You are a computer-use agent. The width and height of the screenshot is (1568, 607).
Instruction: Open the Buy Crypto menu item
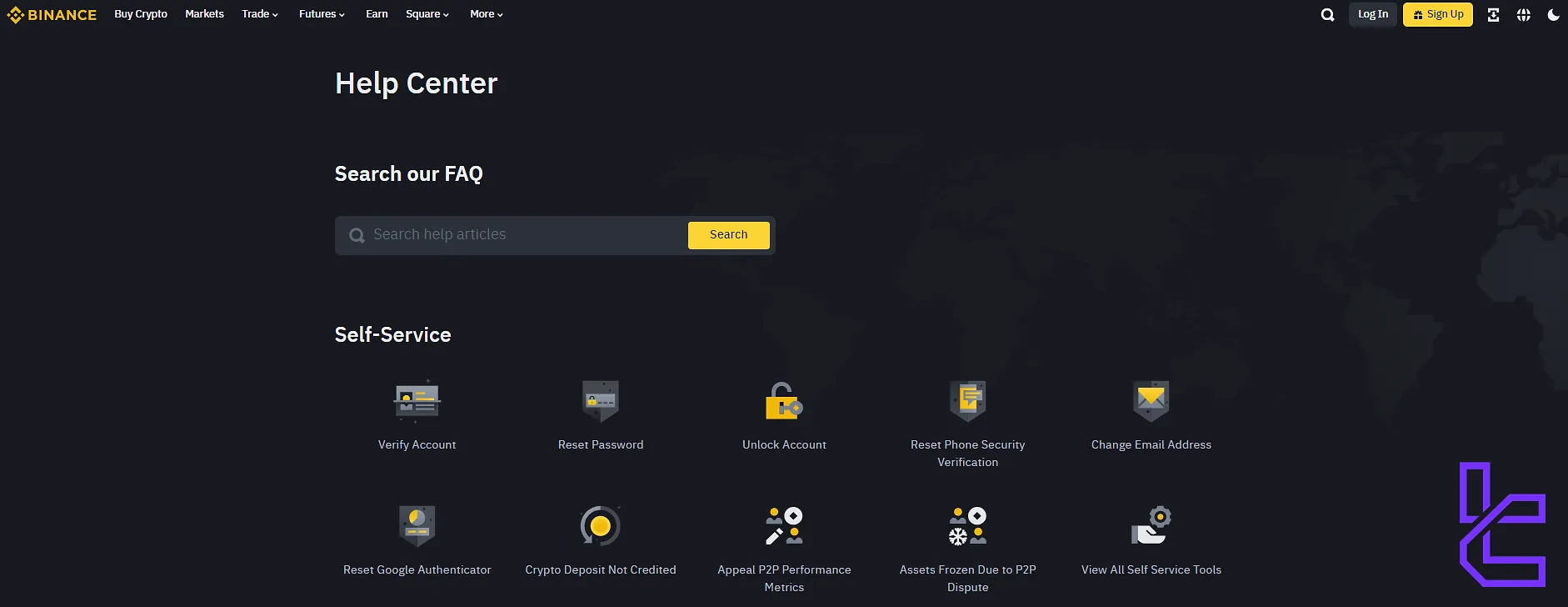coord(141,14)
